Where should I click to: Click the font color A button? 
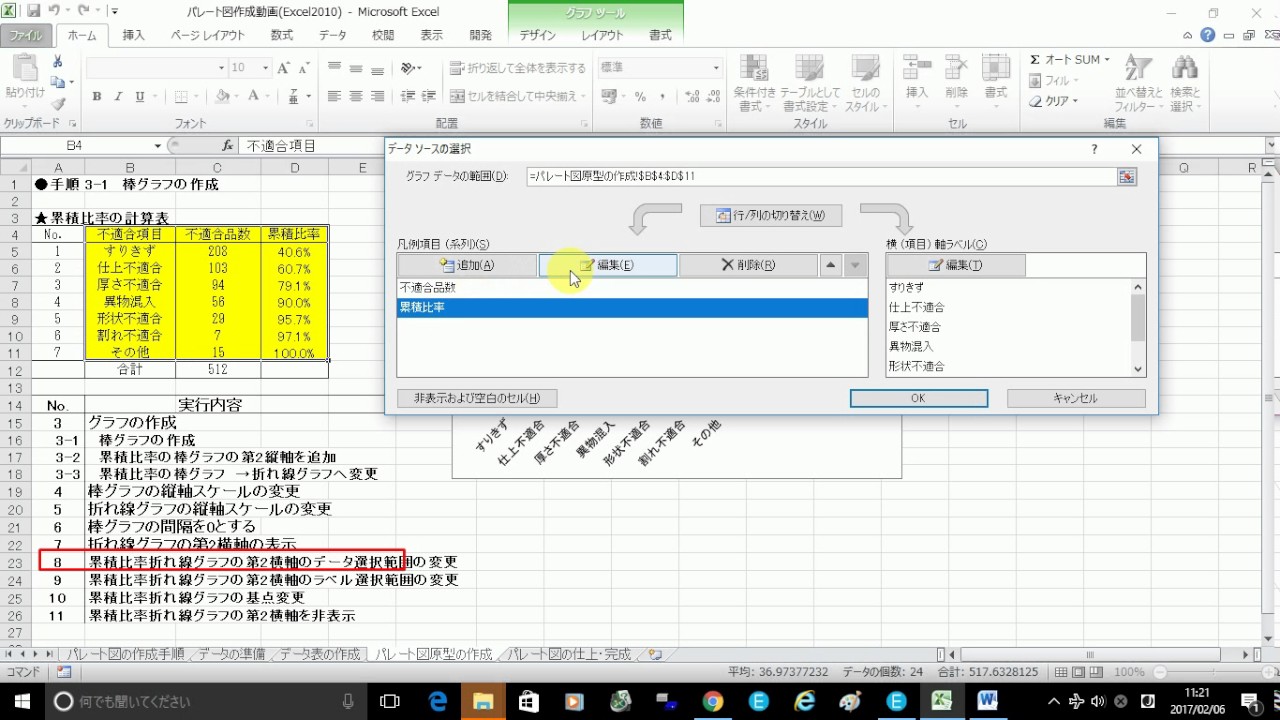coord(254,97)
